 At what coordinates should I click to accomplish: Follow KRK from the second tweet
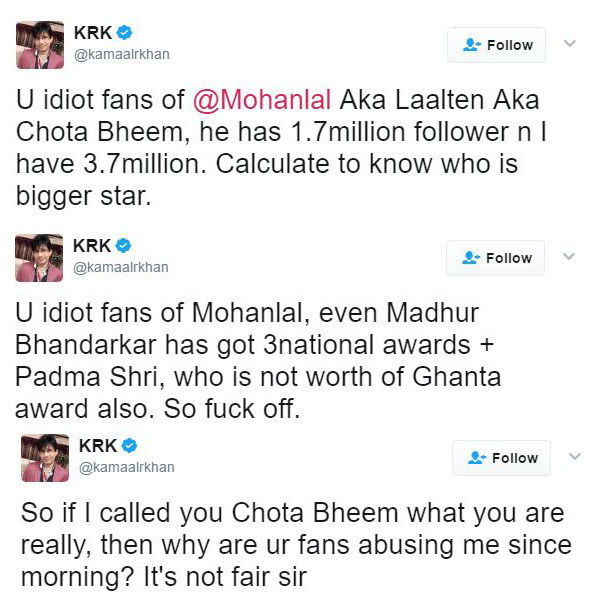[x=496, y=258]
